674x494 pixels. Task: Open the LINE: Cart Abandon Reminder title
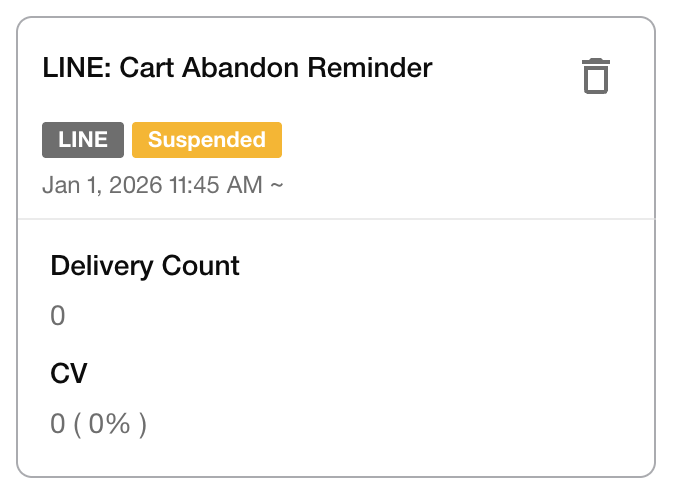pos(237,69)
